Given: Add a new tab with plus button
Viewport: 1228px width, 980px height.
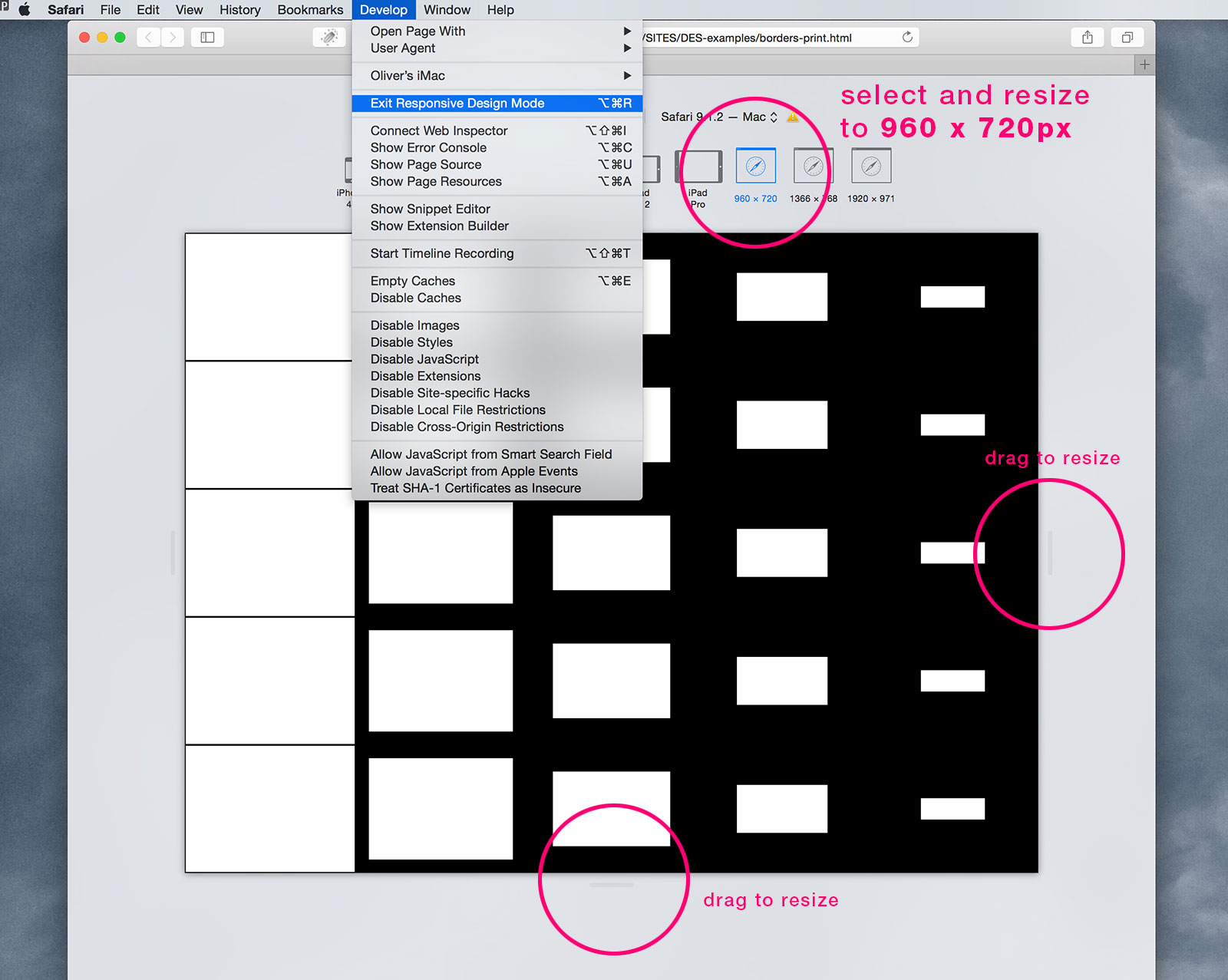Looking at the screenshot, I should pyautogui.click(x=1144, y=64).
